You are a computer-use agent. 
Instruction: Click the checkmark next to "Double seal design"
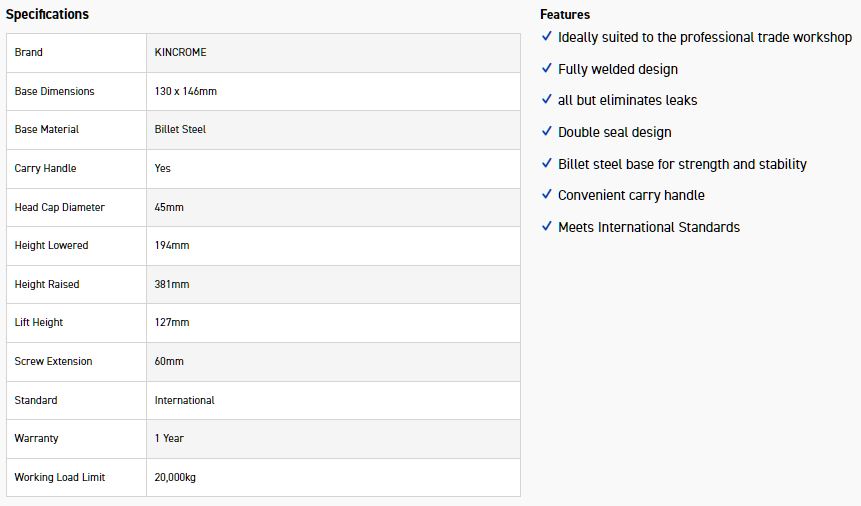(x=547, y=131)
